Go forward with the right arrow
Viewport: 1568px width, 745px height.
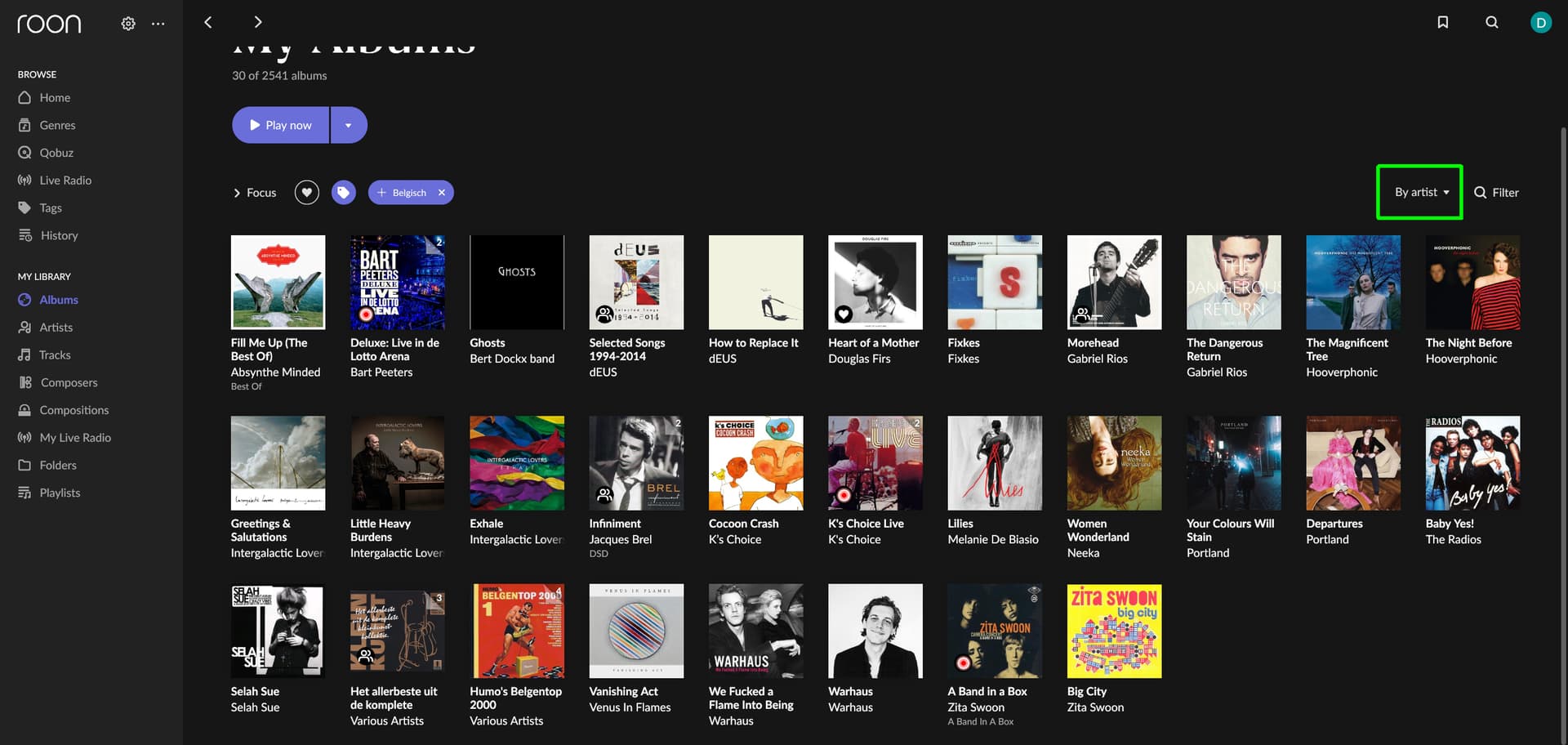[x=258, y=23]
